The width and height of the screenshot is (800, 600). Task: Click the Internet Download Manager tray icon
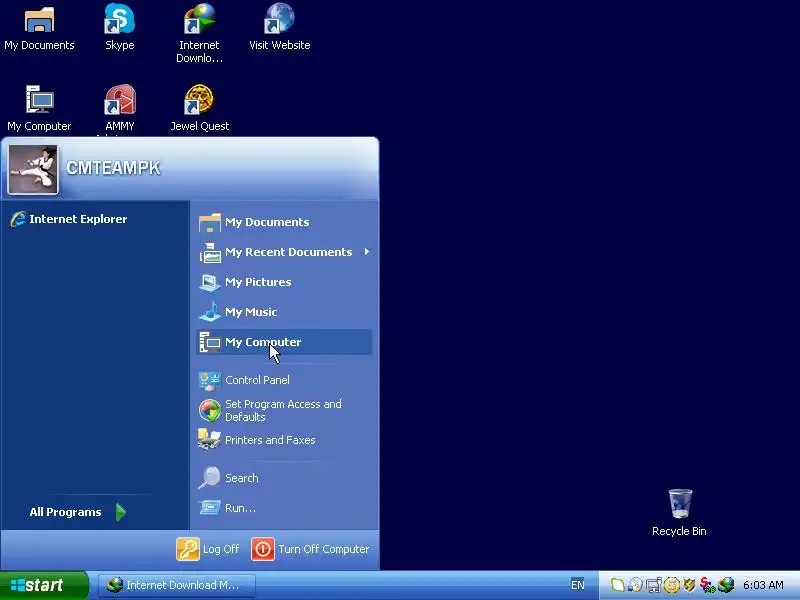pos(726,585)
